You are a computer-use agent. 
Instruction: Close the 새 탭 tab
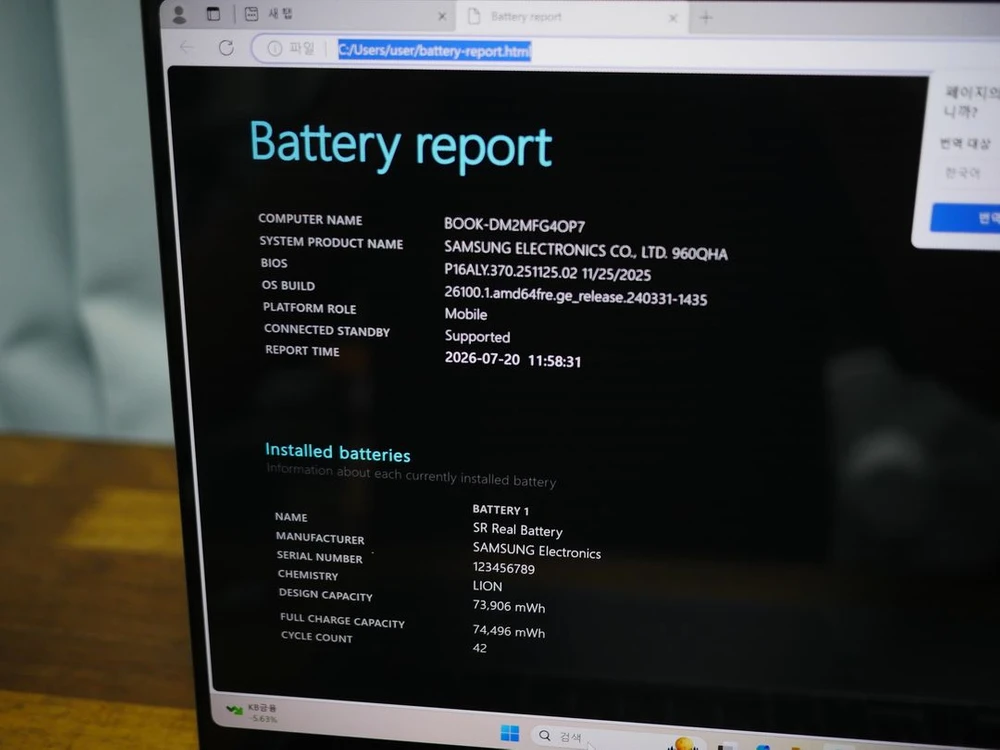[x=442, y=17]
